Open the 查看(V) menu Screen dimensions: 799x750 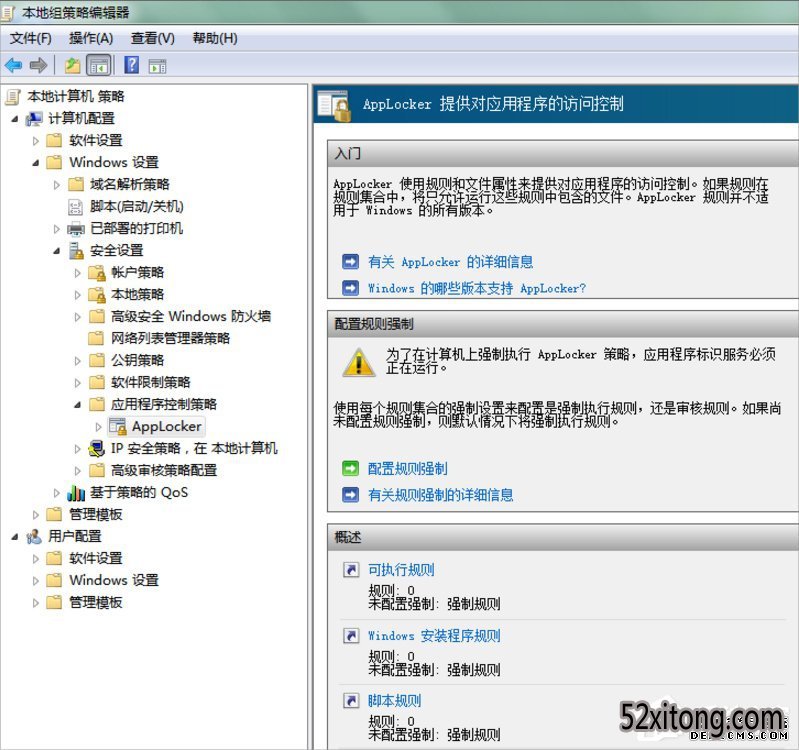click(152, 38)
